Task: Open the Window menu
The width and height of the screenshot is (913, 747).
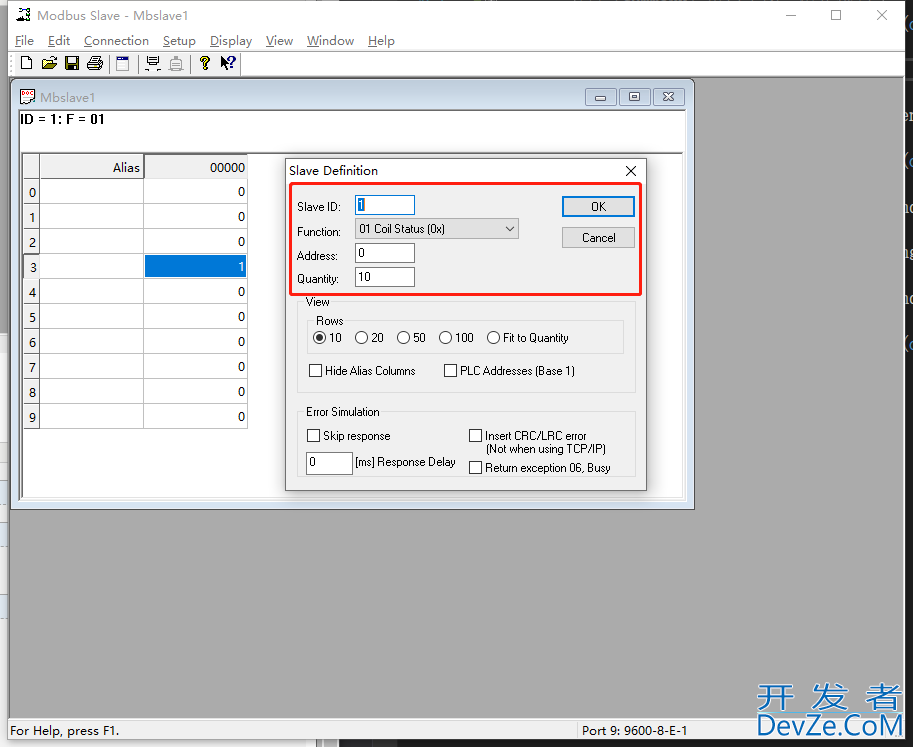Action: tap(330, 41)
